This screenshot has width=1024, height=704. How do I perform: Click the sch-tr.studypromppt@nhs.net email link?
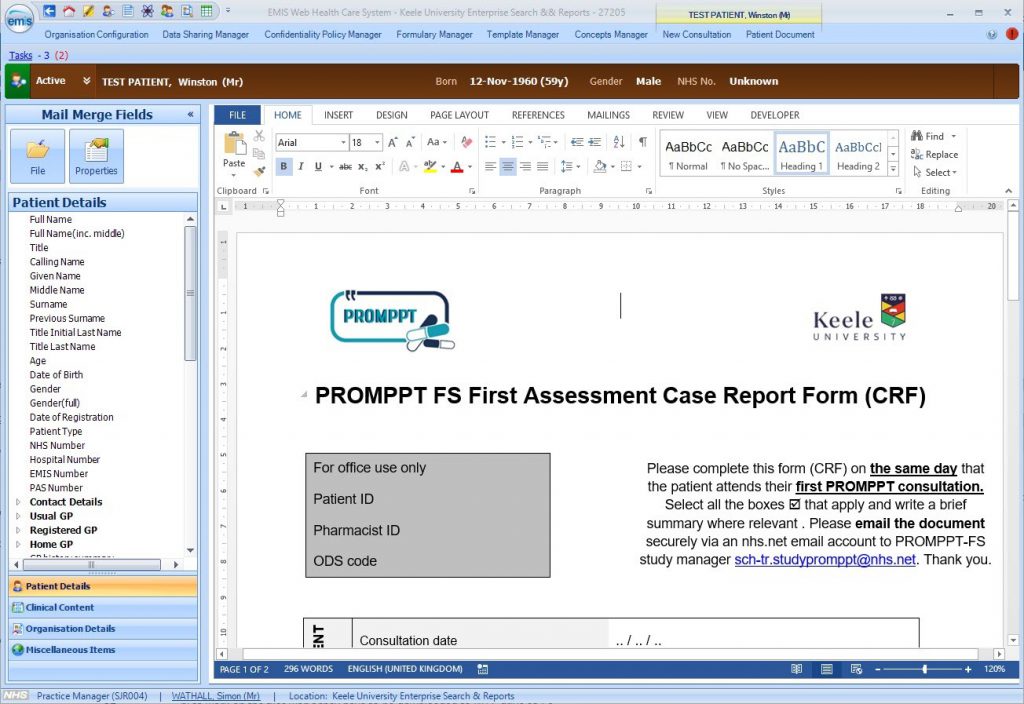tap(825, 560)
